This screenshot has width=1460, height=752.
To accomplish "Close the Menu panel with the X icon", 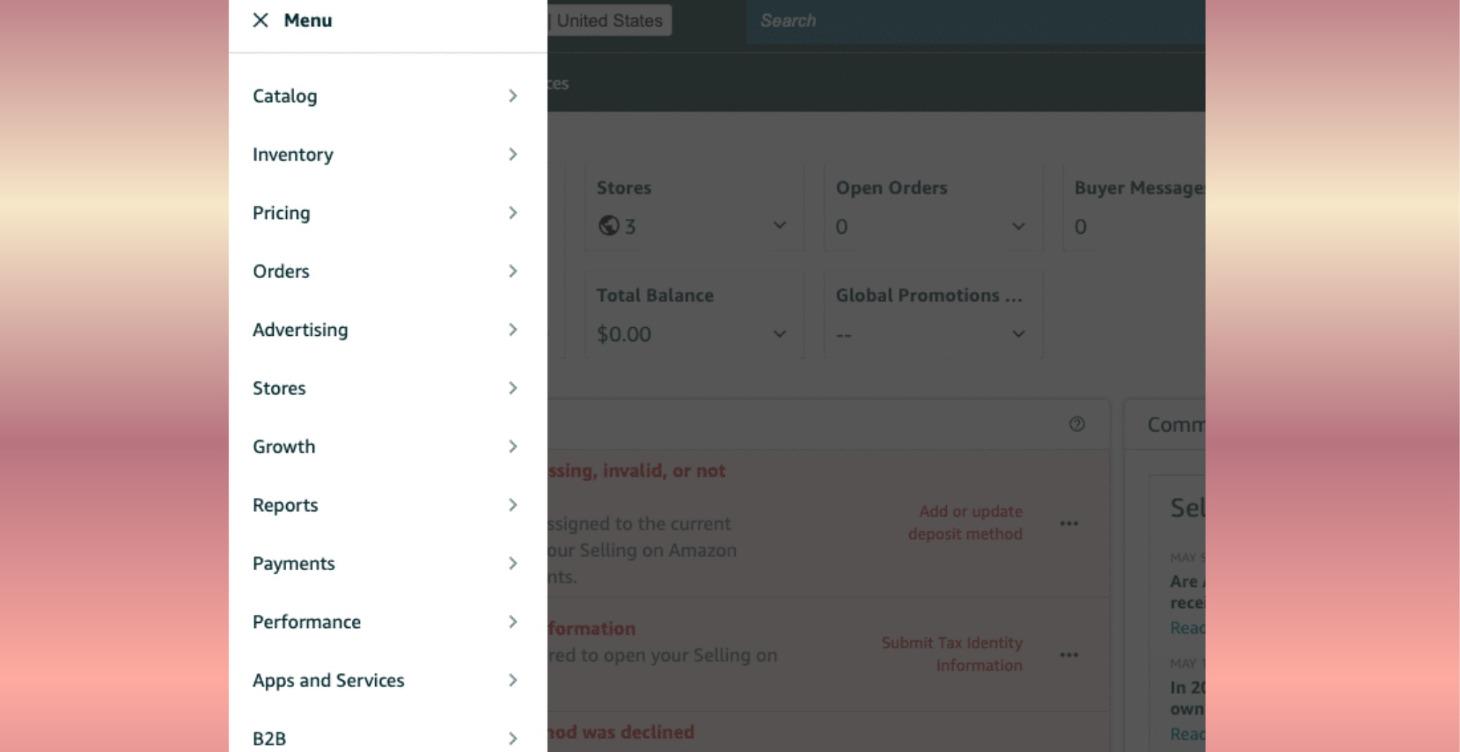I will [x=260, y=20].
